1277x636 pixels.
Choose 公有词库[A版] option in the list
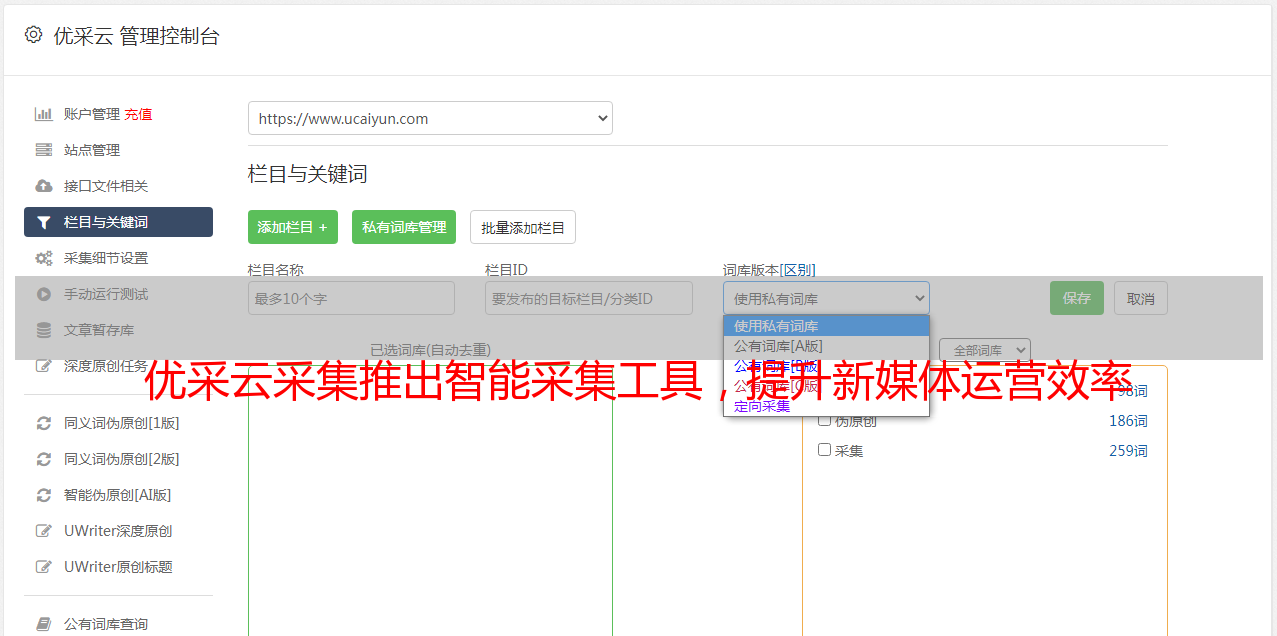tap(826, 346)
